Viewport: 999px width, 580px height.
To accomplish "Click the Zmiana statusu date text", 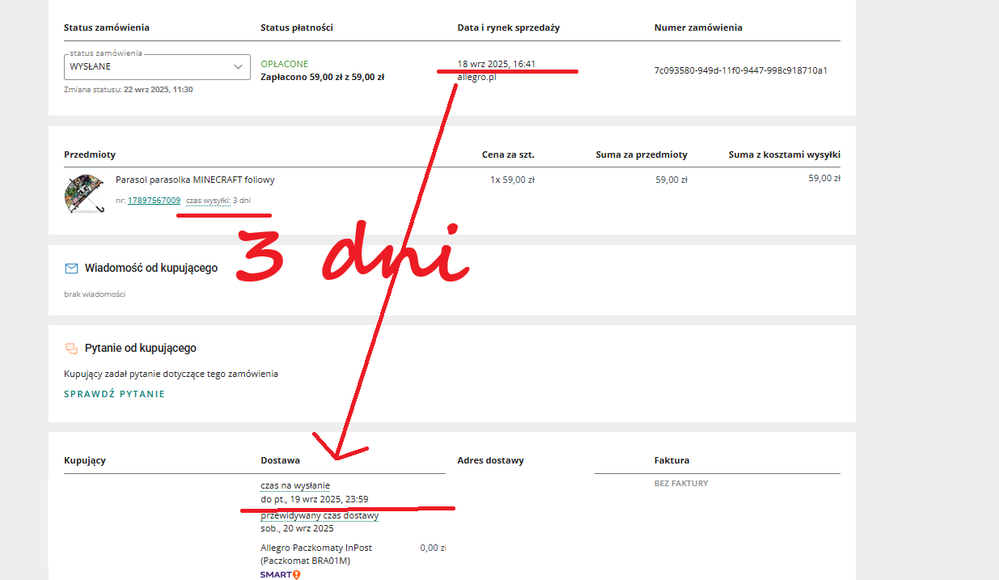I will click(x=128, y=89).
